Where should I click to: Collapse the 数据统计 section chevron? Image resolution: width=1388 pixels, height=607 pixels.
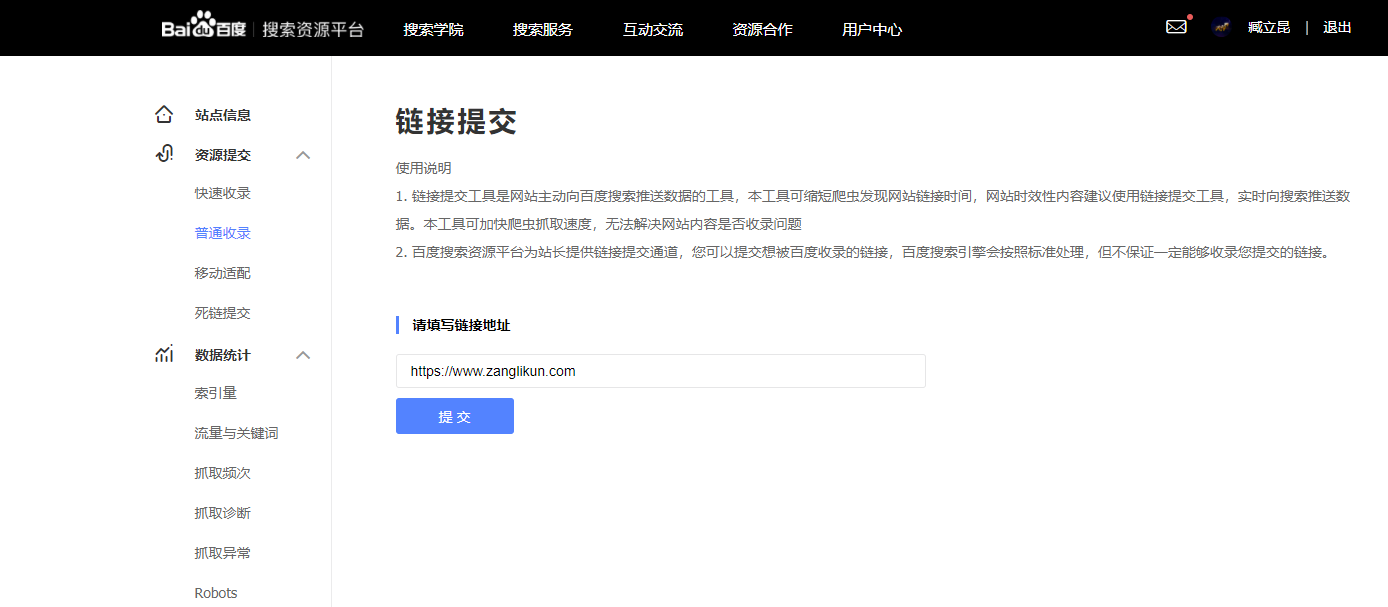pos(304,355)
